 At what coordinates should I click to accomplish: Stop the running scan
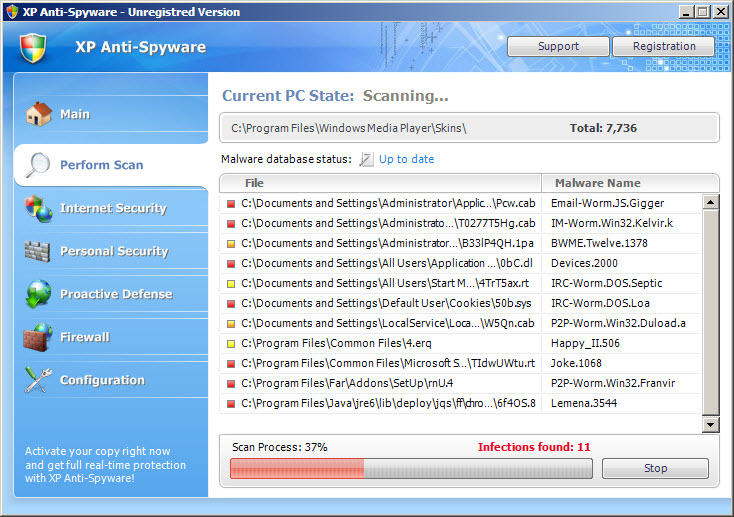pyautogui.click(x=655, y=468)
